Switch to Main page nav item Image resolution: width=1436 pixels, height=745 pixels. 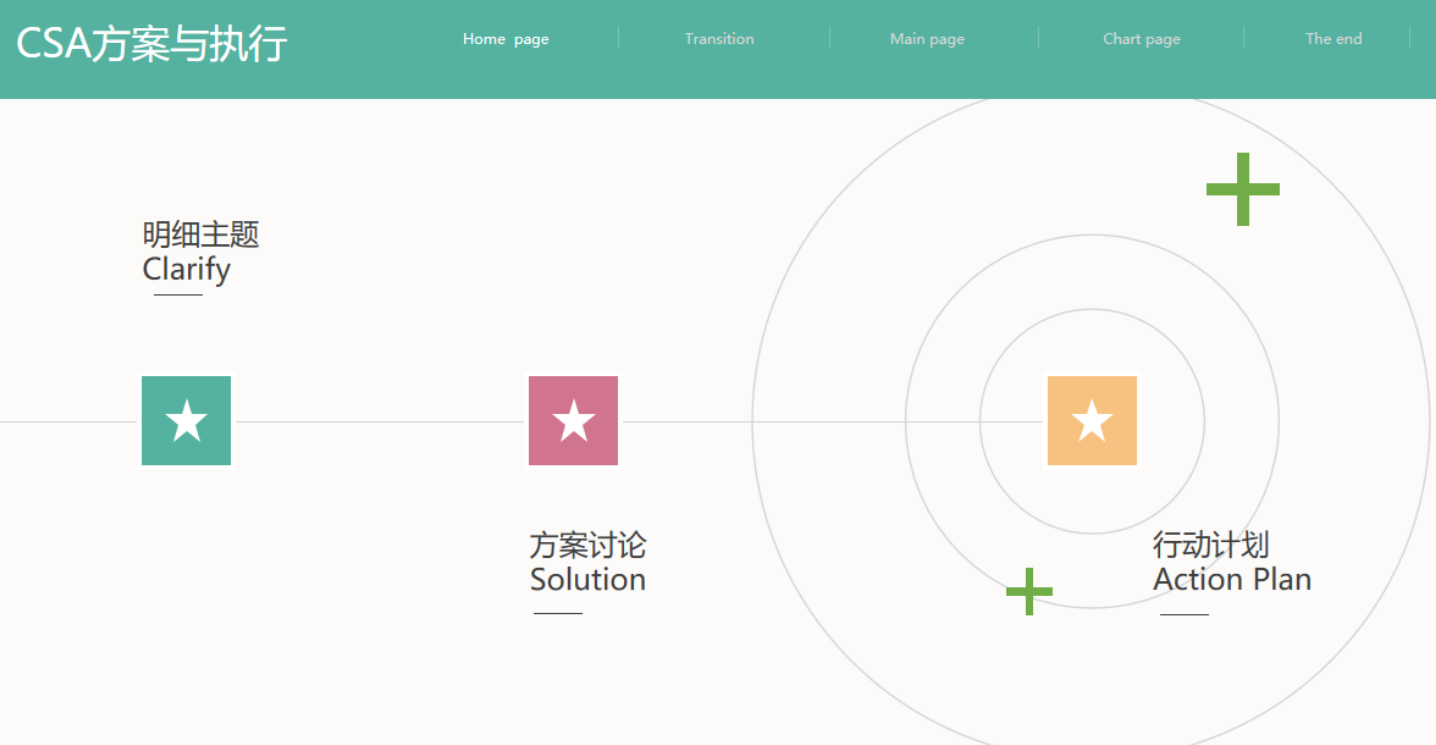coord(927,39)
